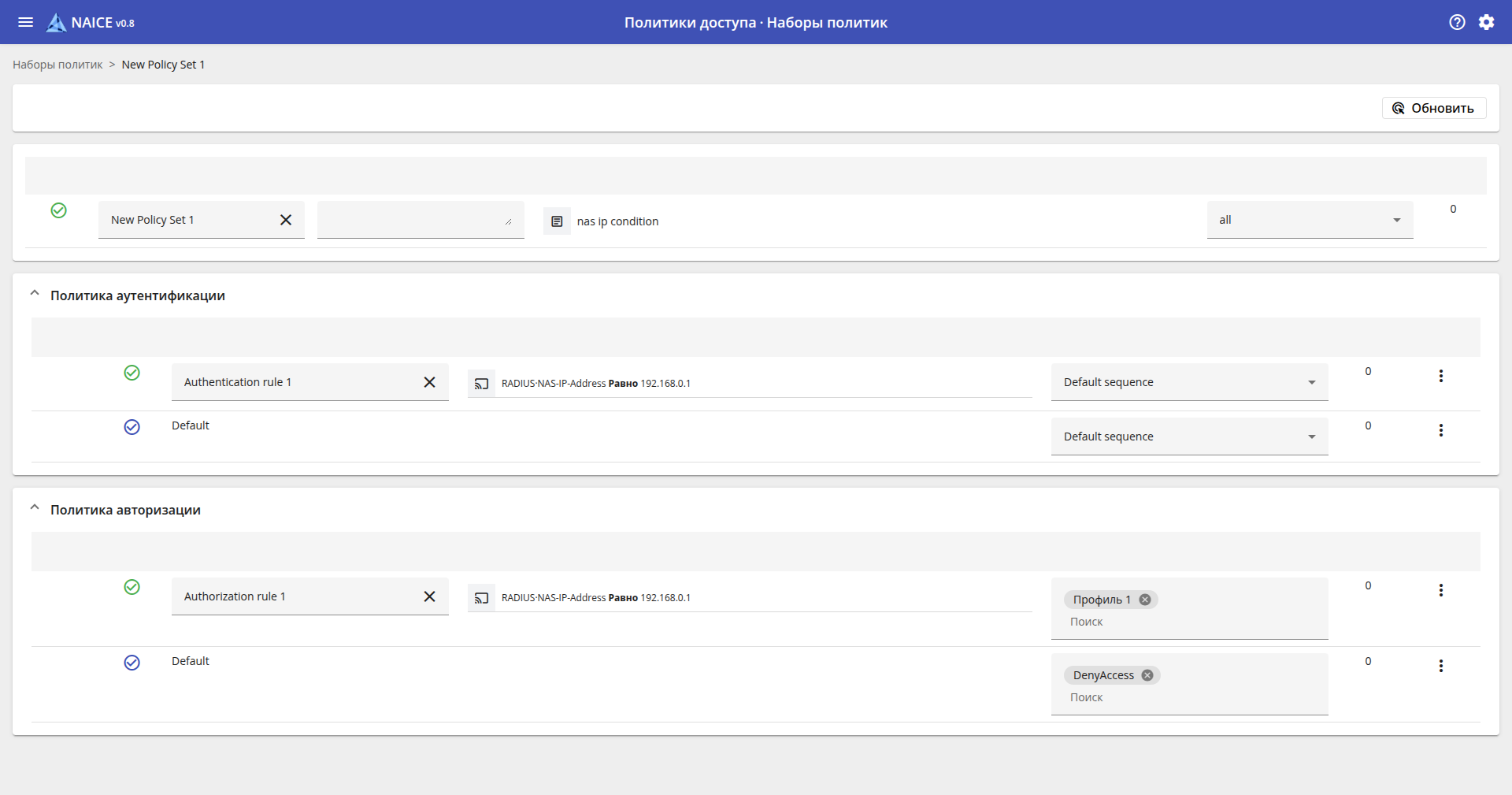Toggle the New Policy Set 1 status checkmark
This screenshot has height=795, width=1512.
click(58, 210)
